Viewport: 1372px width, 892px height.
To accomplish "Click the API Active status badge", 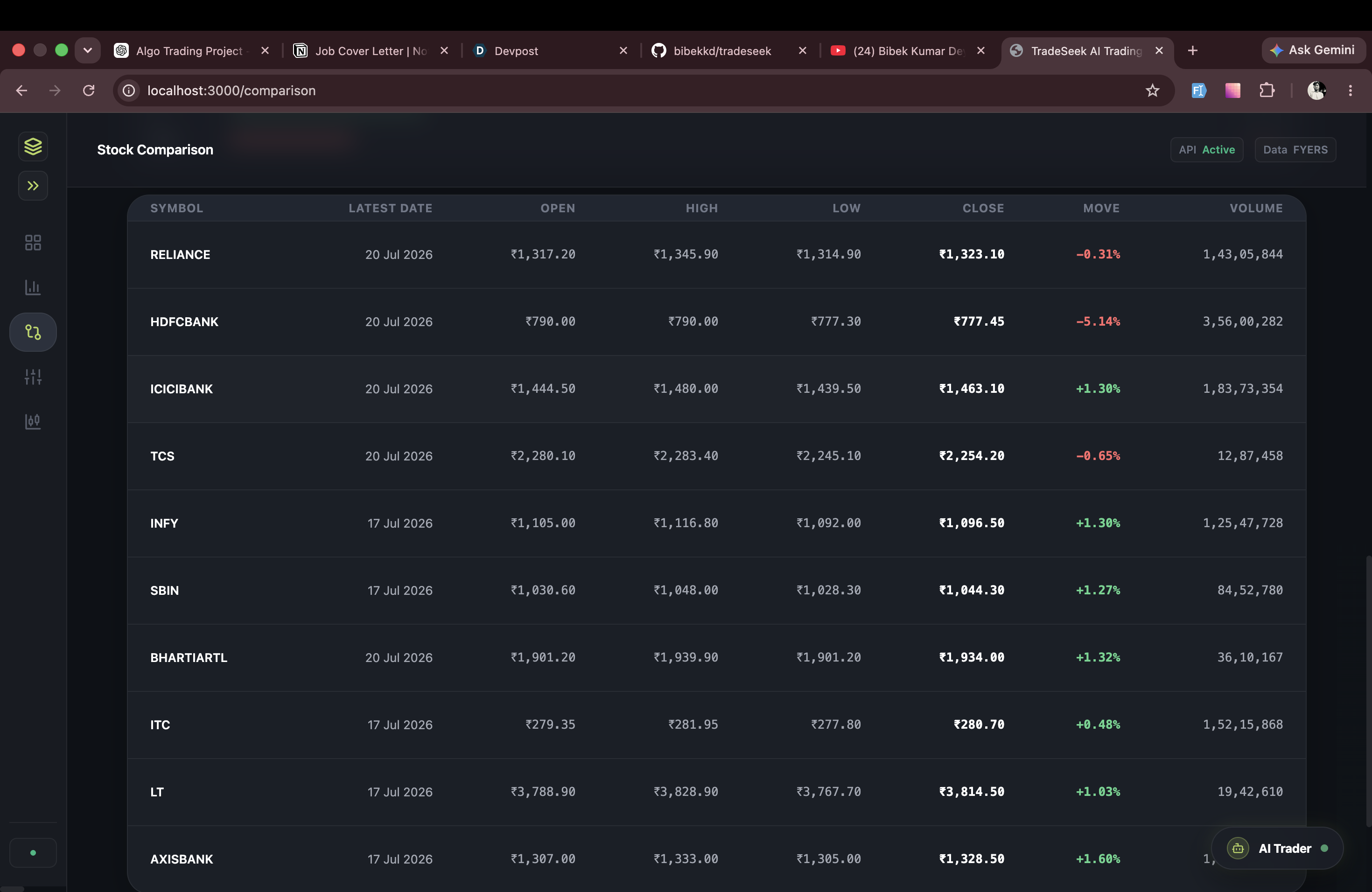I will coord(1206,150).
